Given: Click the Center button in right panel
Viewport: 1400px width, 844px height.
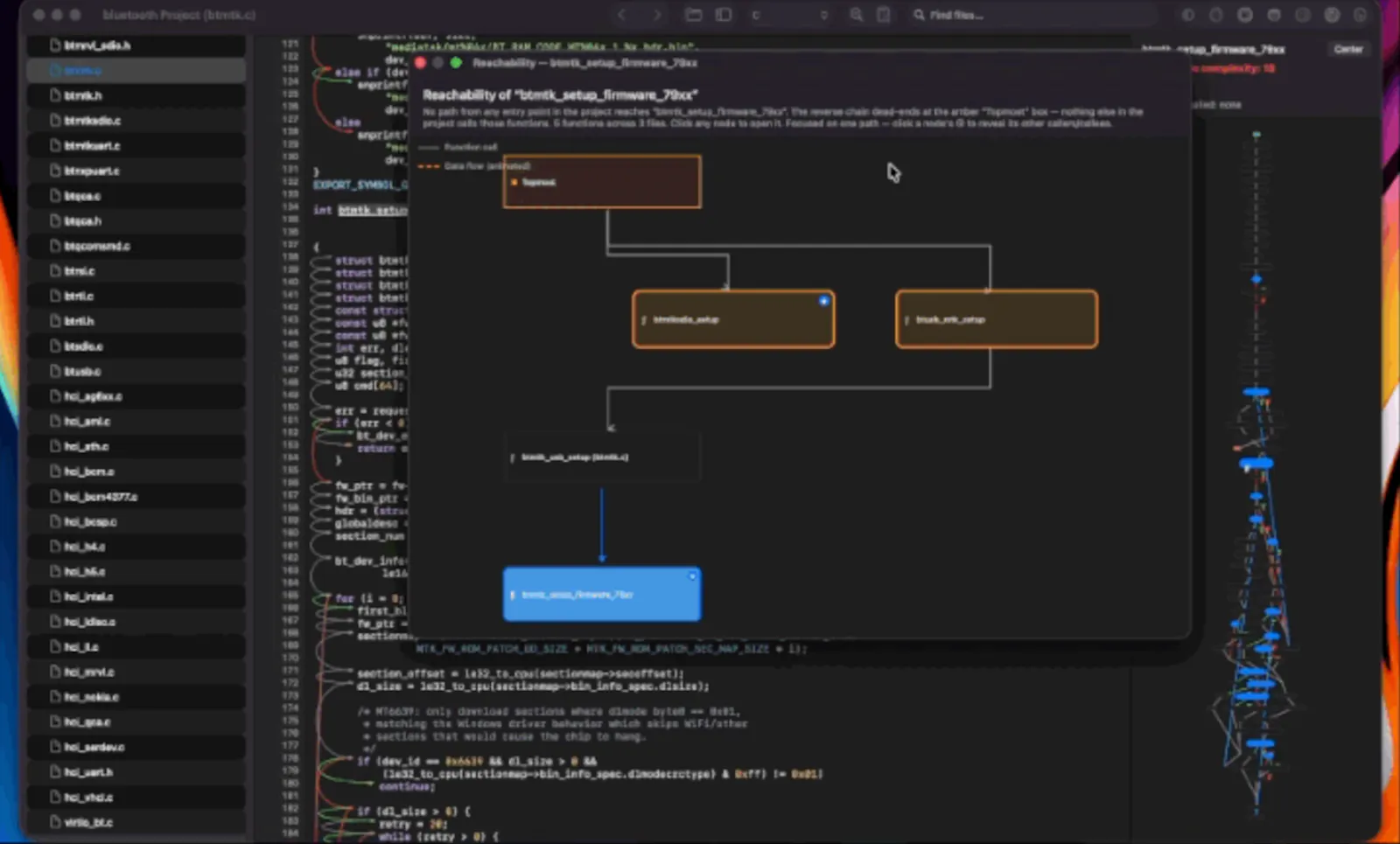Looking at the screenshot, I should 1348,49.
